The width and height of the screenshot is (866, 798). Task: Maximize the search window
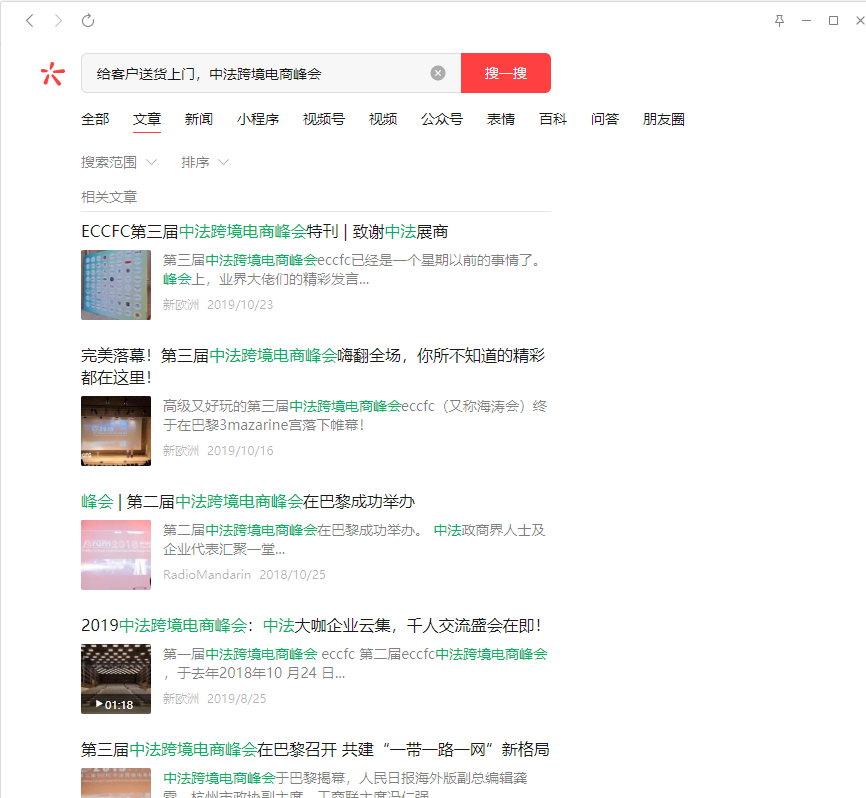[833, 21]
